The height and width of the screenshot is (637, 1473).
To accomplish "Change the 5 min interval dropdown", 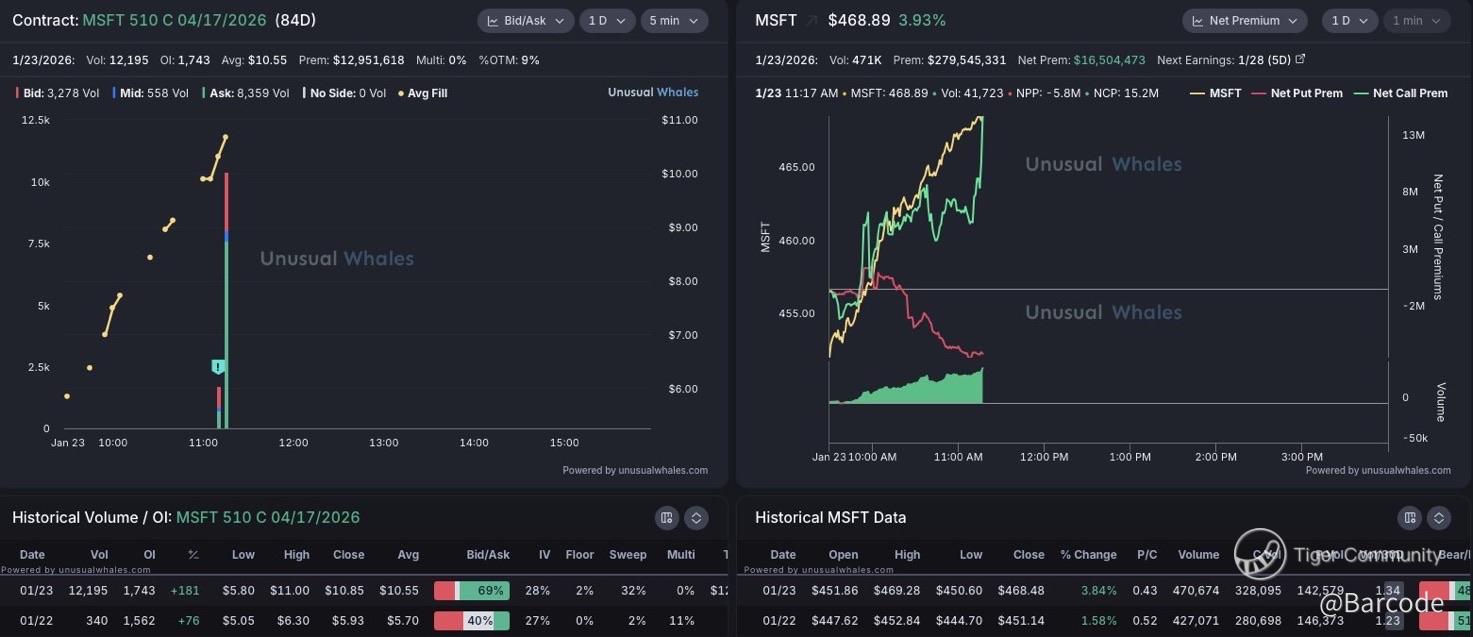I will 674,20.
